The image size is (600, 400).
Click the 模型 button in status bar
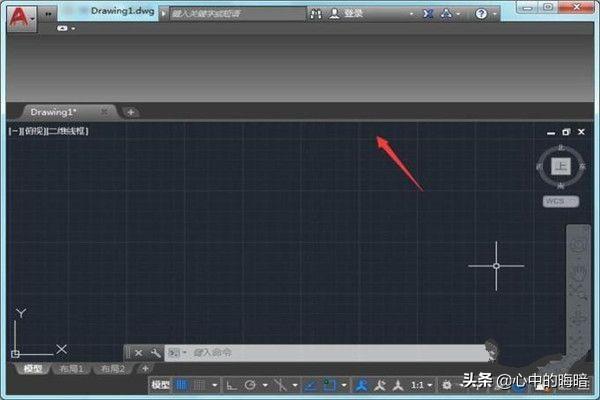(160, 385)
